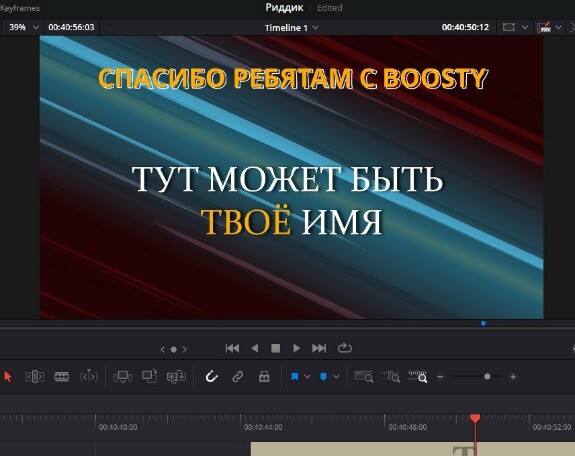Click timeline ruler at 00:40:48:00
575x456 pixels.
coord(407,427)
